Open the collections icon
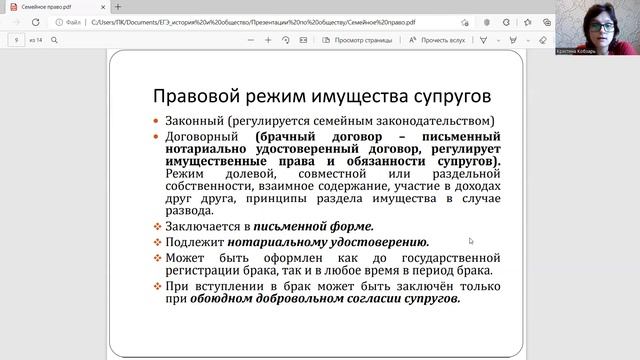The width and height of the screenshot is (640, 360). [x=547, y=22]
